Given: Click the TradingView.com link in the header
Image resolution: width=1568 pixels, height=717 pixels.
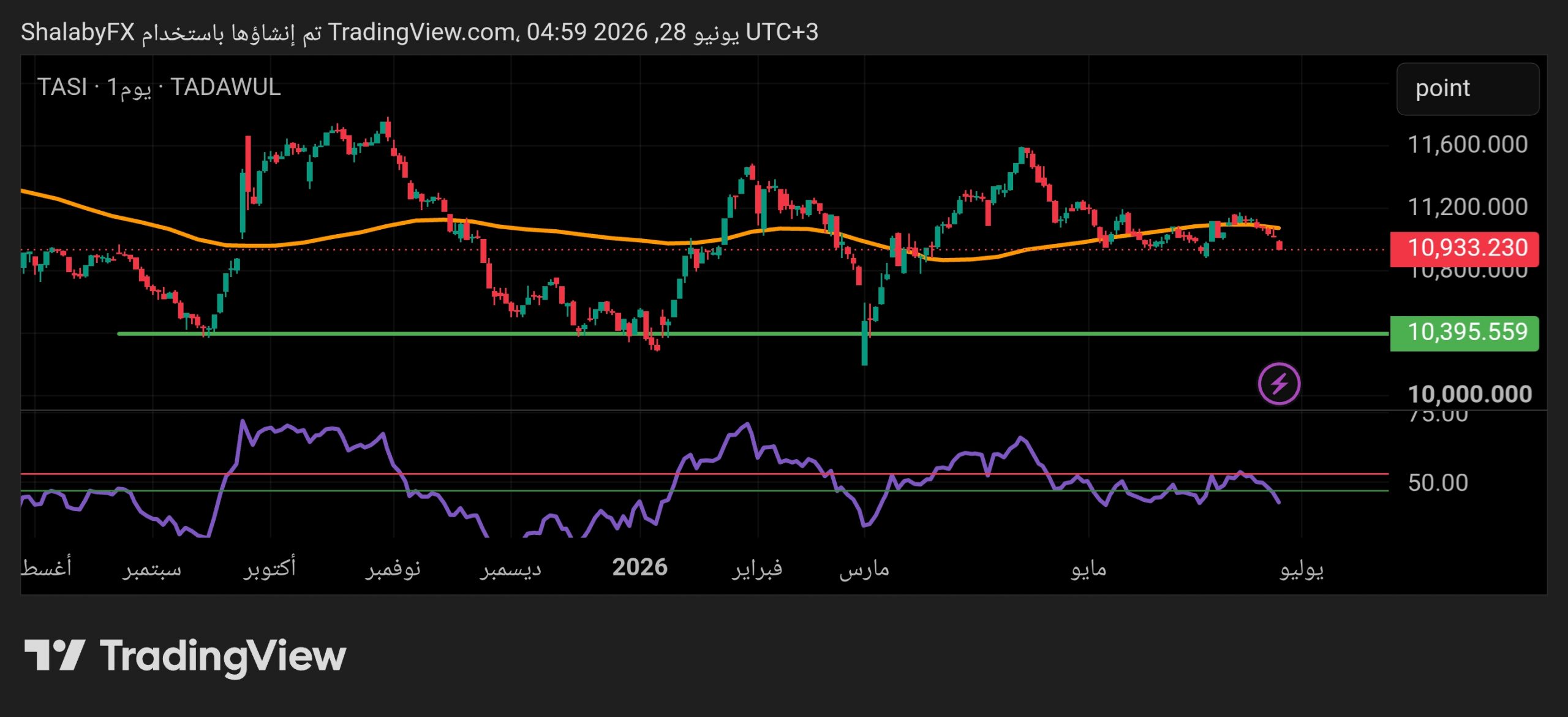Looking at the screenshot, I should (x=421, y=32).
